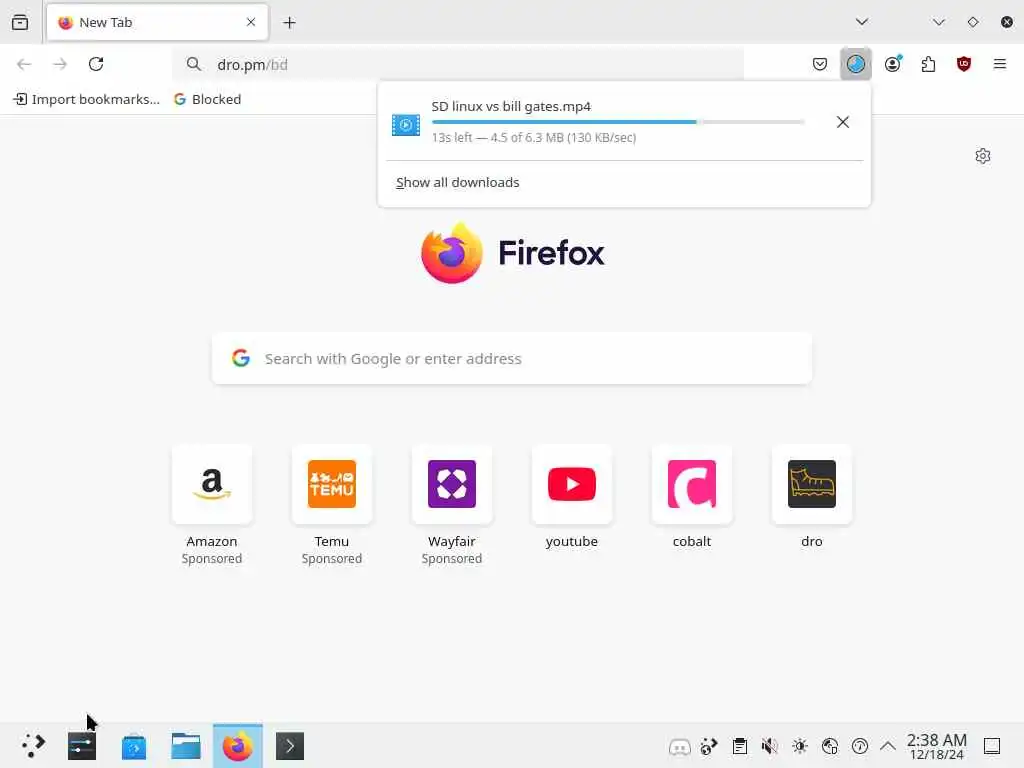The image size is (1024, 768).
Task: Click the download progress bar
Action: tap(618, 122)
